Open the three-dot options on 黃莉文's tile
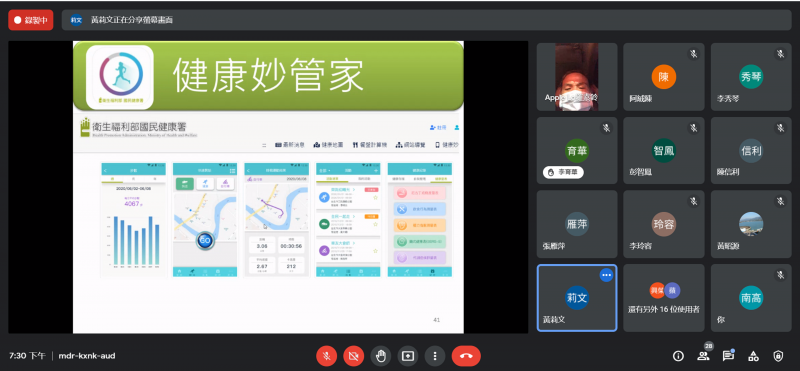This screenshot has width=800, height=371. pyautogui.click(x=606, y=275)
